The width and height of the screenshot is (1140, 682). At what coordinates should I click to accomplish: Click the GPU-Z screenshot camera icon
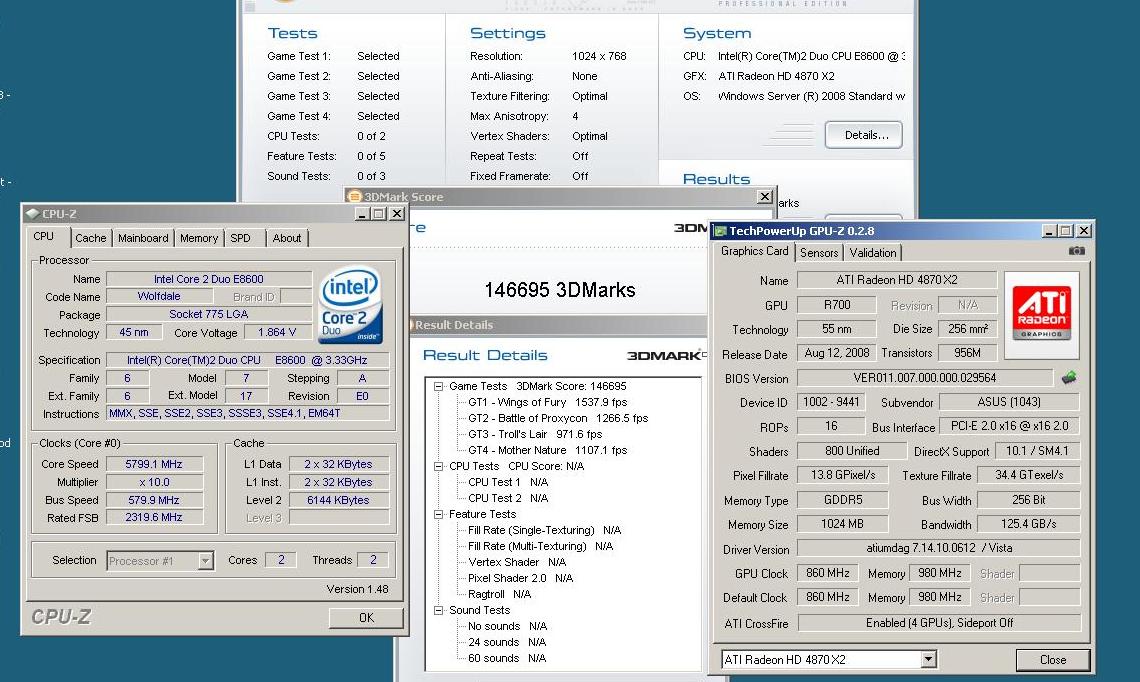tap(1077, 251)
